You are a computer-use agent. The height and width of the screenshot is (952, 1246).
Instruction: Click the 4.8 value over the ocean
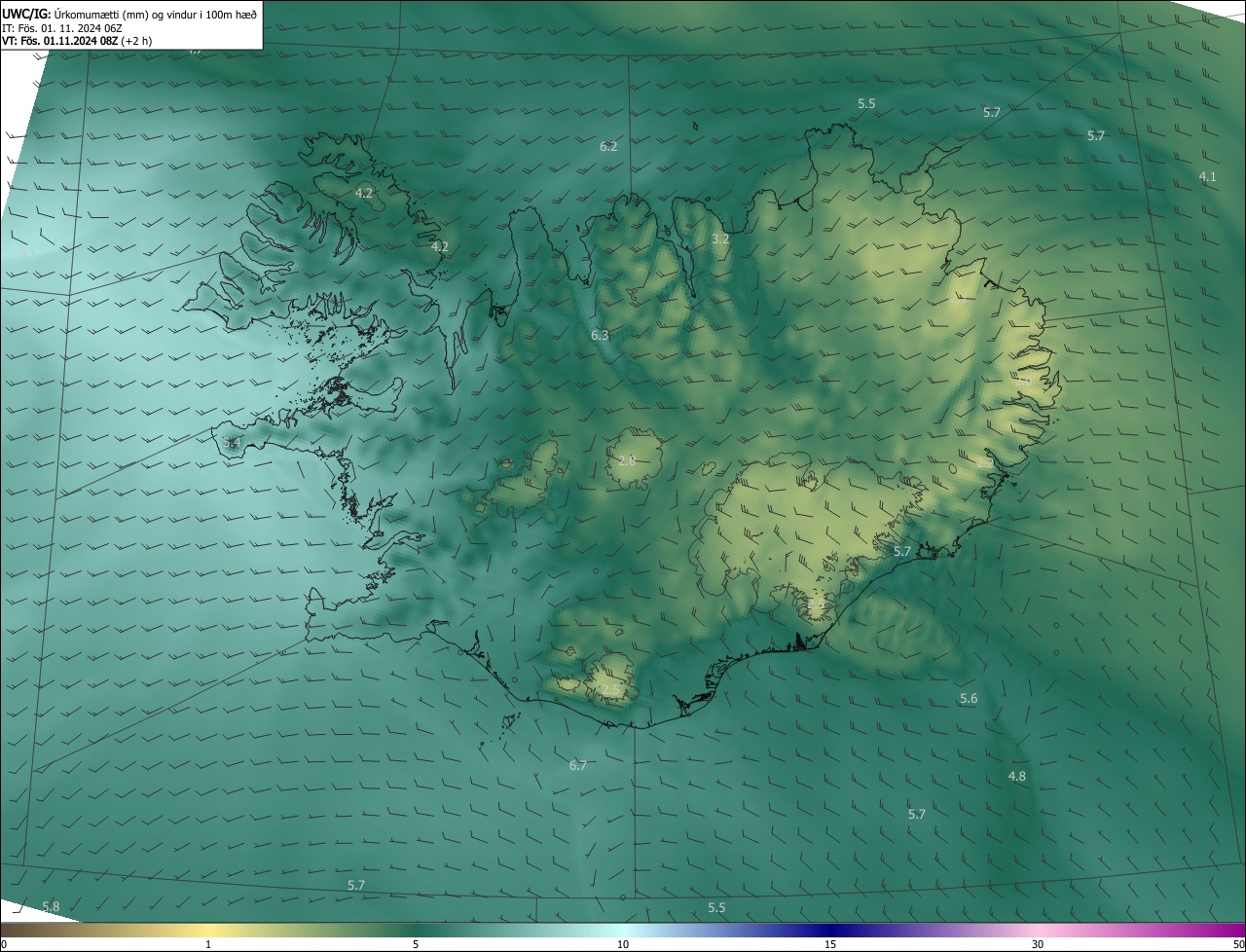(1016, 776)
